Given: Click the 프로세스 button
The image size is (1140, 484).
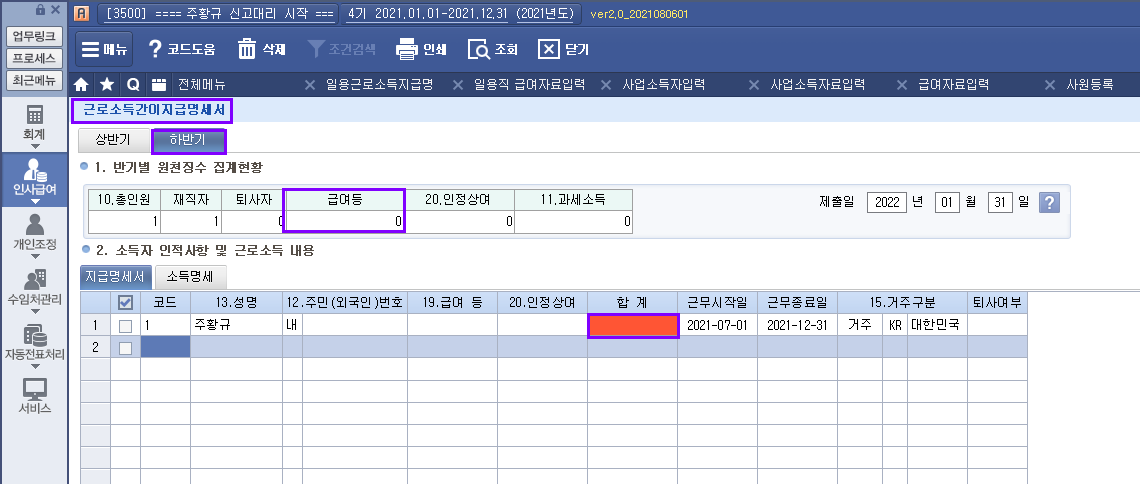Looking at the screenshot, I should point(34,58).
